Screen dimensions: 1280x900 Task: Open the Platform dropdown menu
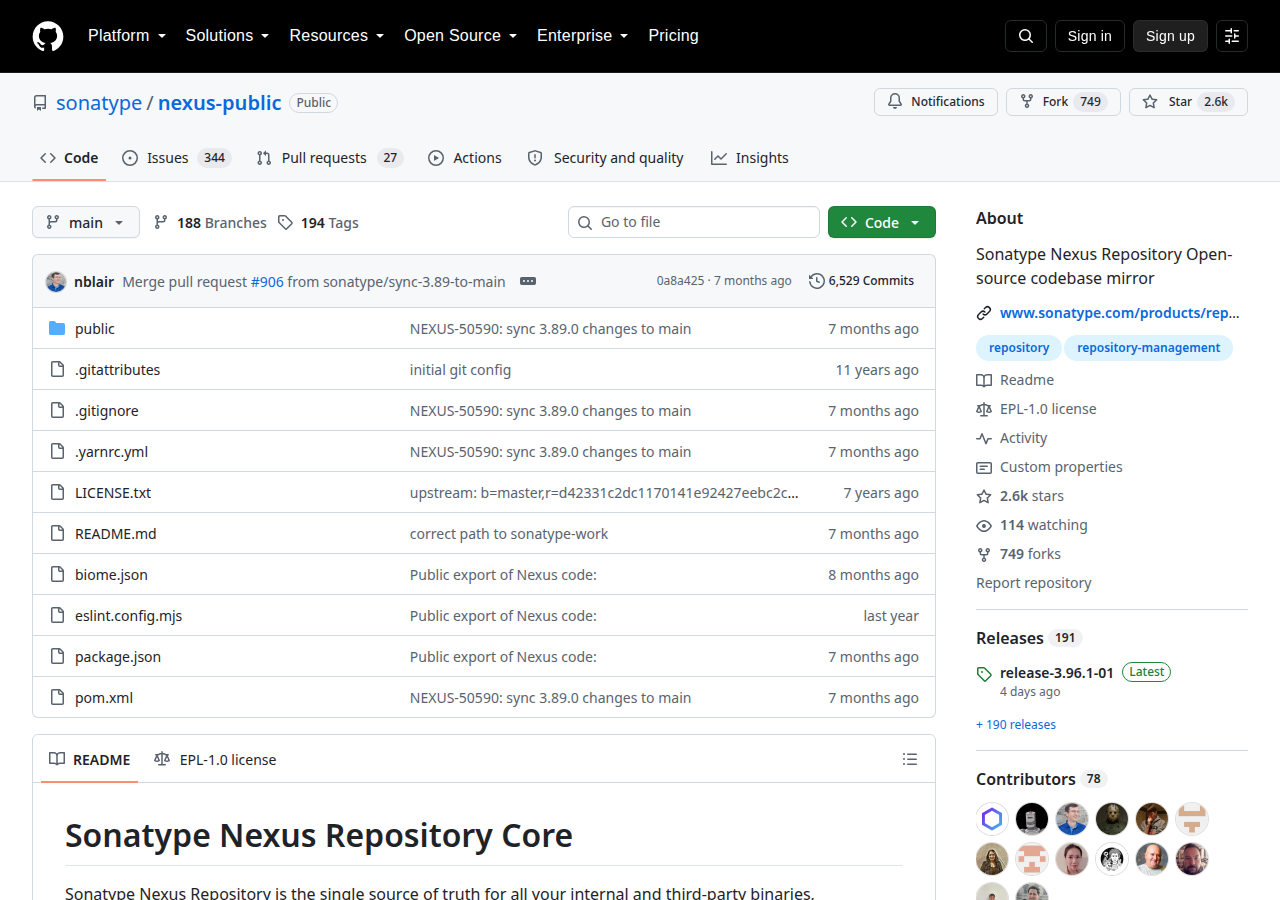[x=127, y=36]
